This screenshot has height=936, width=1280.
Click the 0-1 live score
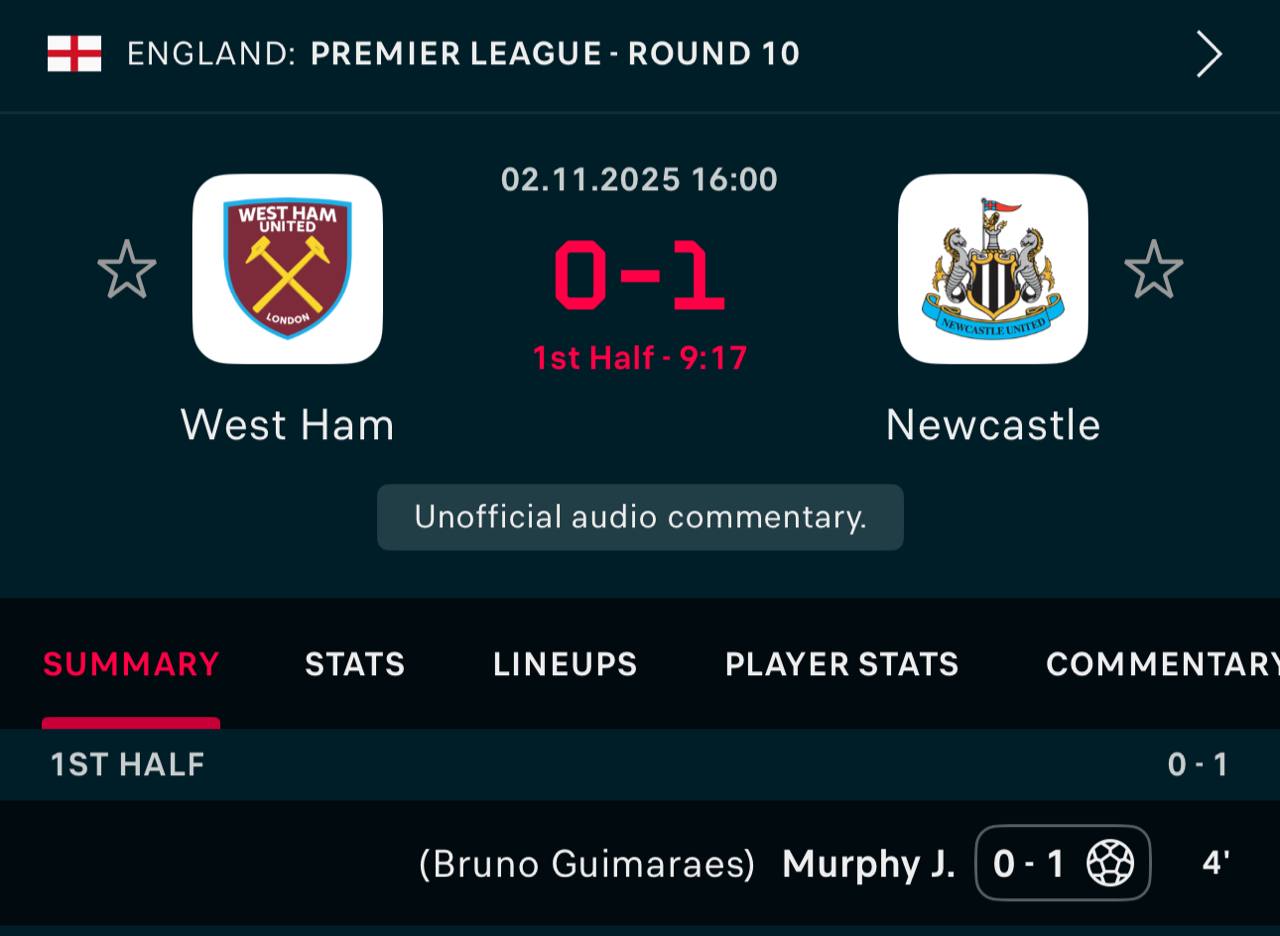(x=639, y=277)
